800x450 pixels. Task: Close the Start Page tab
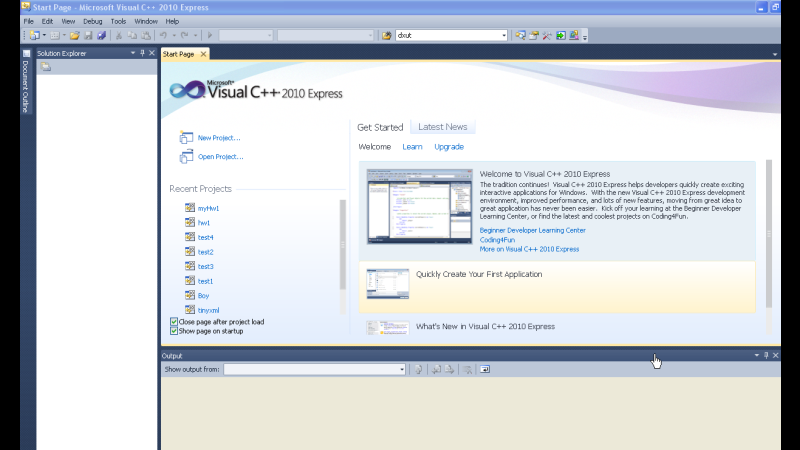(x=204, y=54)
